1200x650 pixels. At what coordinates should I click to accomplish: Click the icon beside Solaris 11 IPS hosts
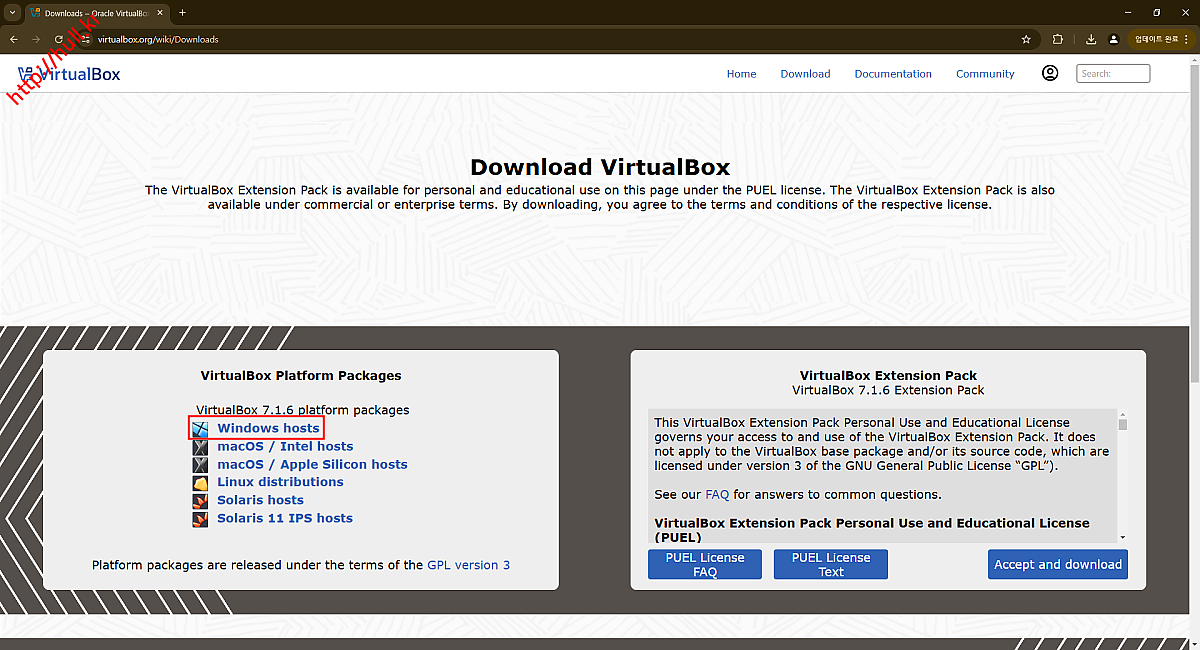(200, 519)
